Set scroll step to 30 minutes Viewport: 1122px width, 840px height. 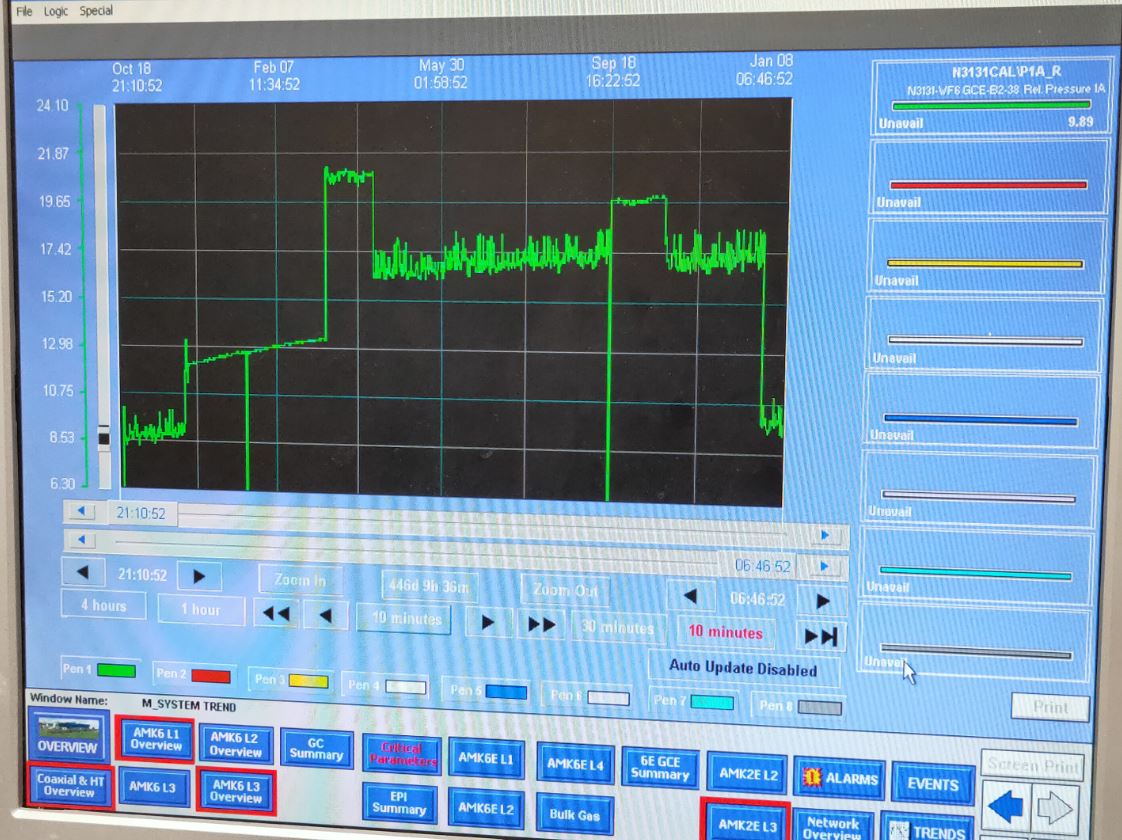(617, 627)
